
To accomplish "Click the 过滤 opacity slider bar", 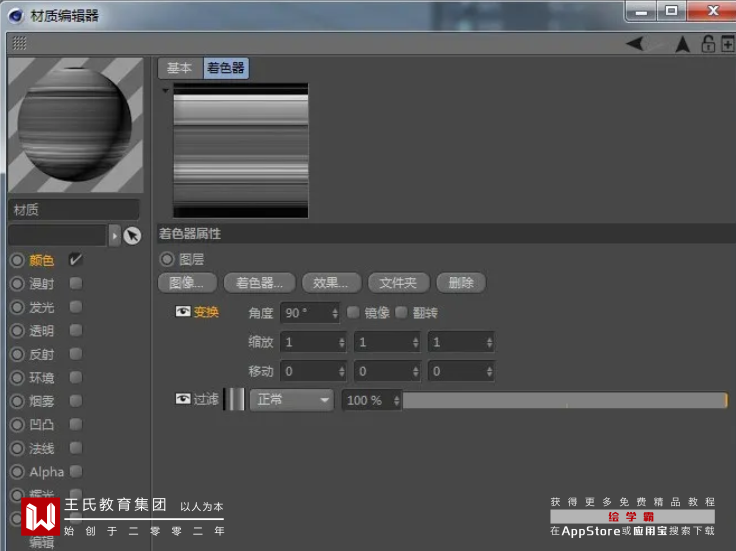I will (x=565, y=400).
